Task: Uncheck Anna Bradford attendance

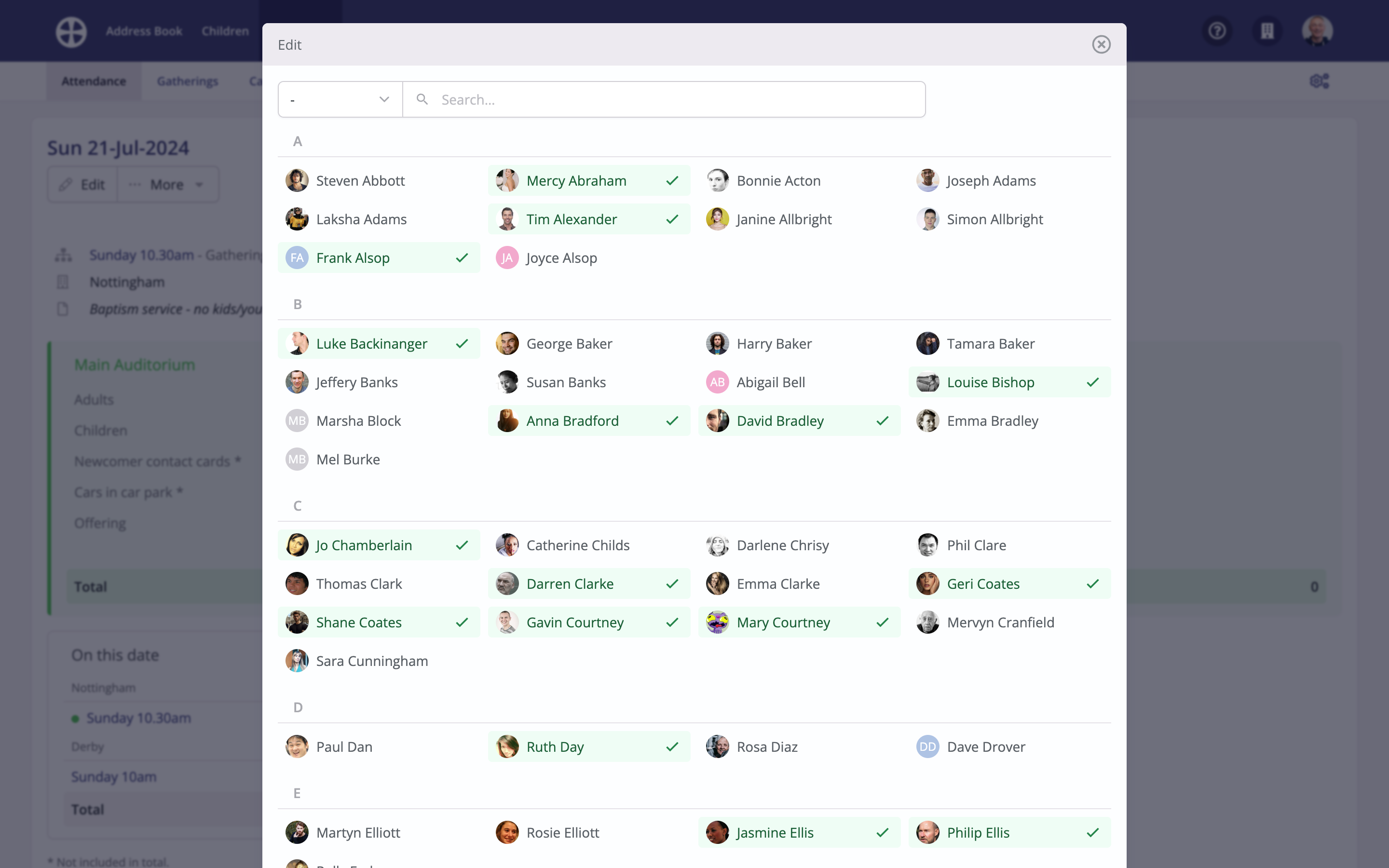Action: 589,420
